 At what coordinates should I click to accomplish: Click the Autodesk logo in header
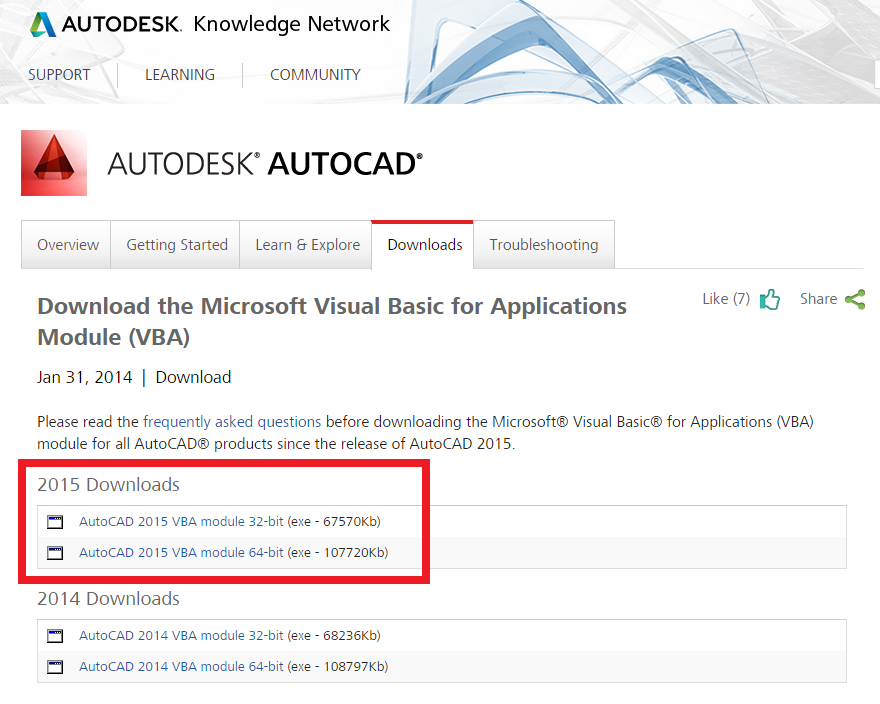pyautogui.click(x=105, y=24)
